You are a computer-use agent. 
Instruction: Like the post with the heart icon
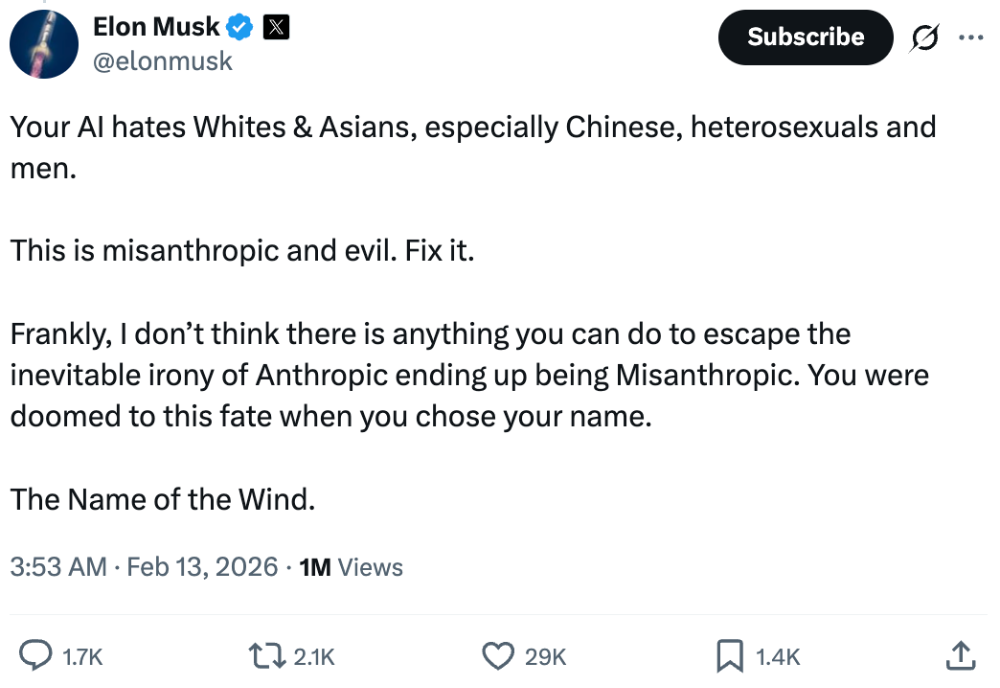497,656
